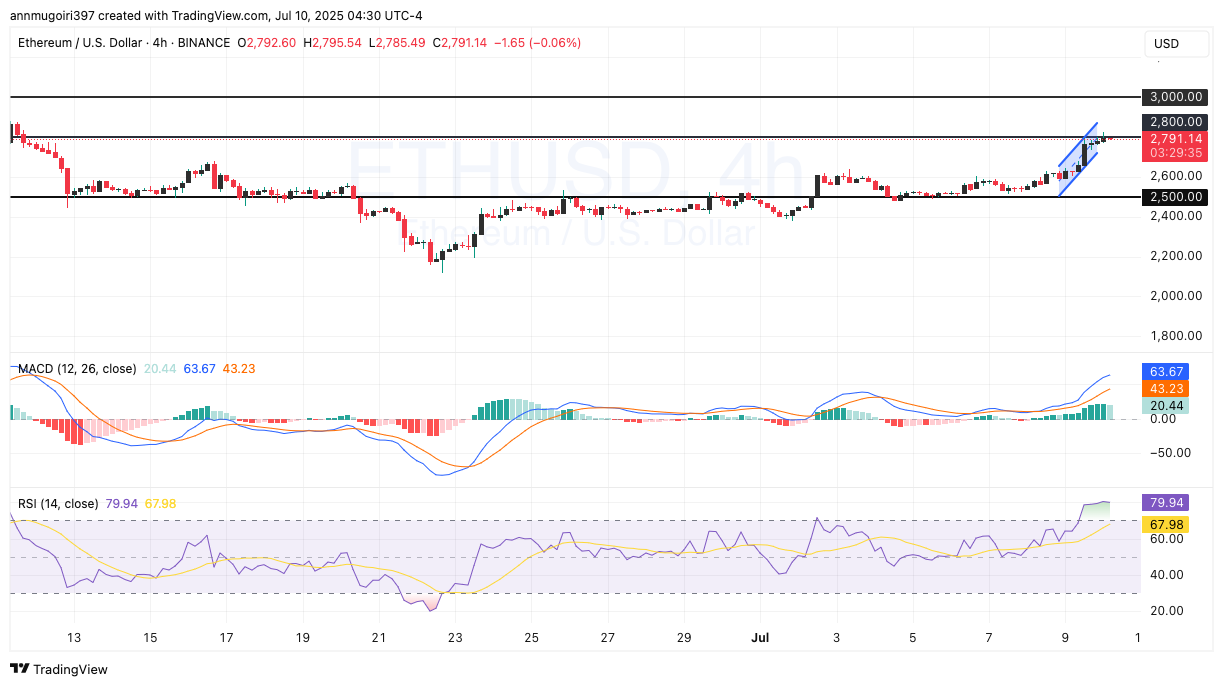Click the blue 63.67 MACD axis tag
Screen dimensions: 1223x686
pos(1165,372)
